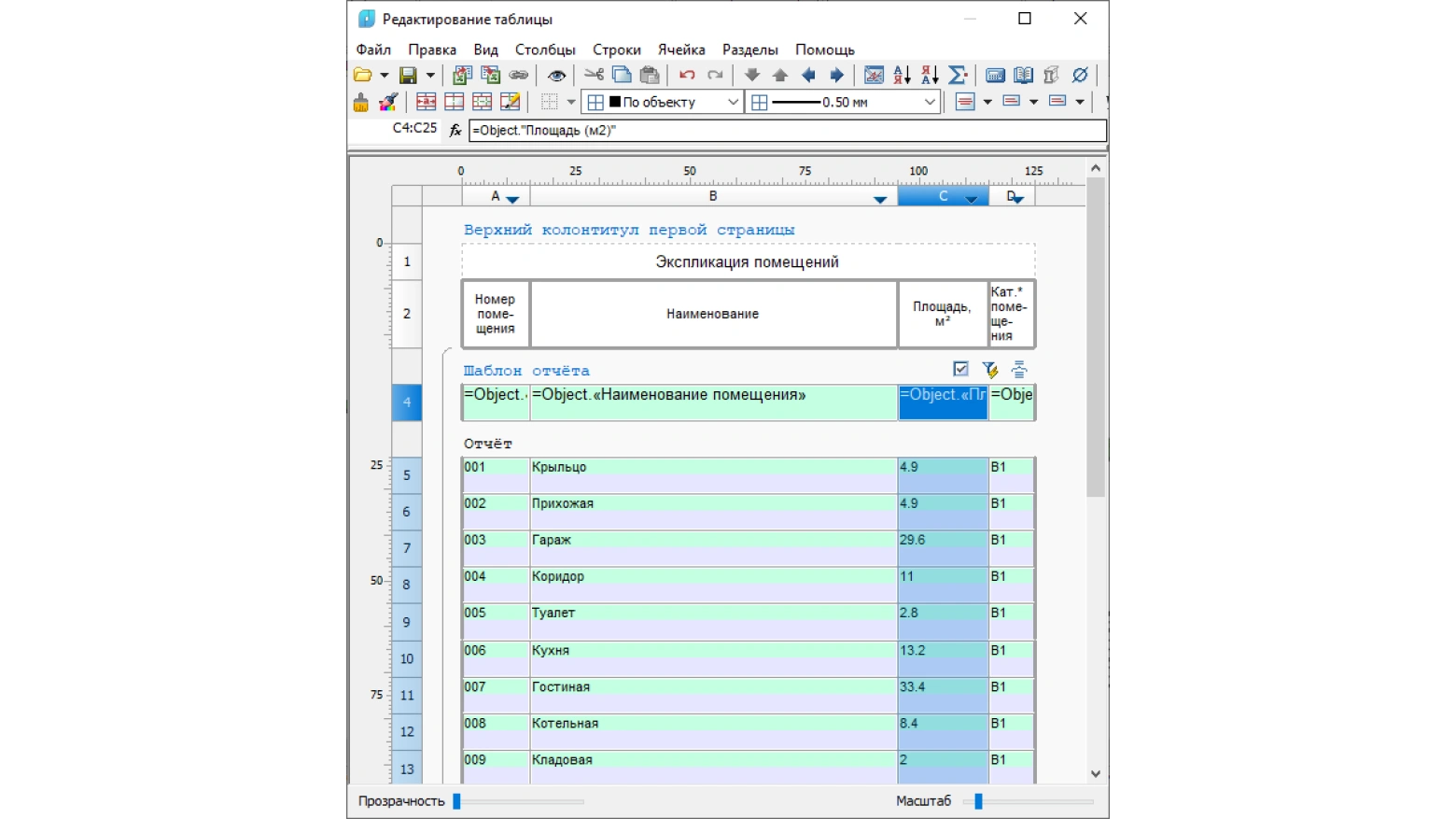Save the table with the floppy disk icon
The height and width of the screenshot is (819, 1456).
(x=408, y=76)
